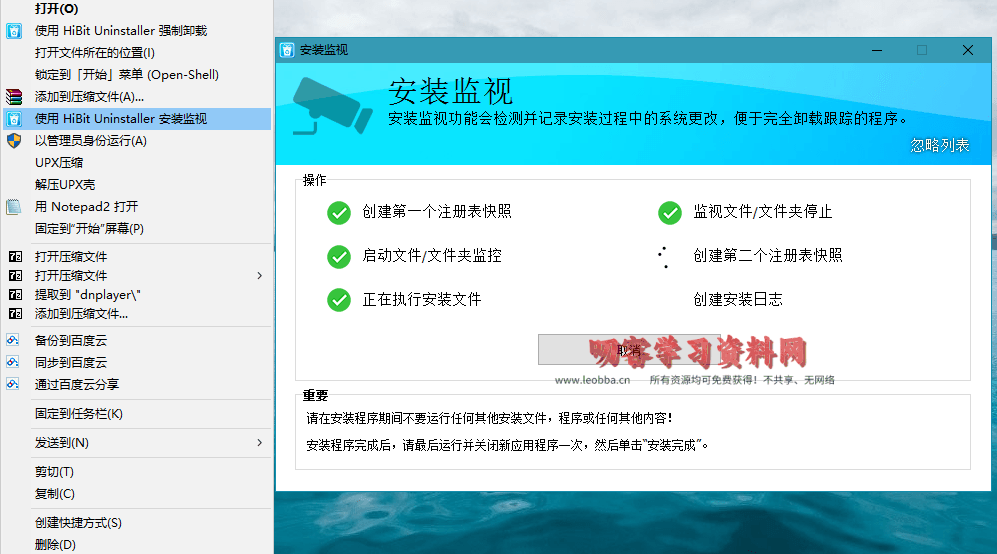The height and width of the screenshot is (554, 997).
Task: Click the security camera icon in header
Action: tap(326, 103)
